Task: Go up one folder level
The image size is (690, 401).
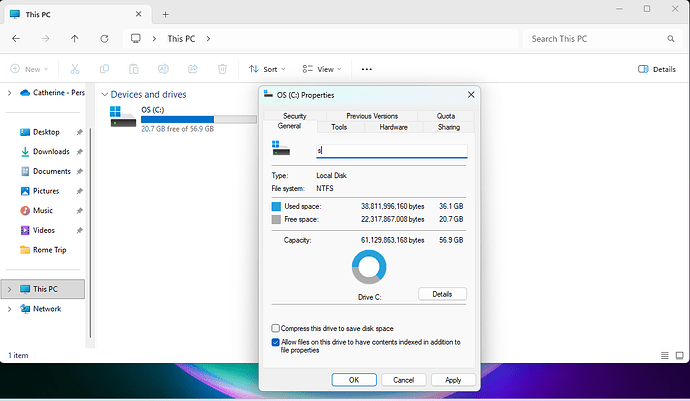Action: coord(75,39)
